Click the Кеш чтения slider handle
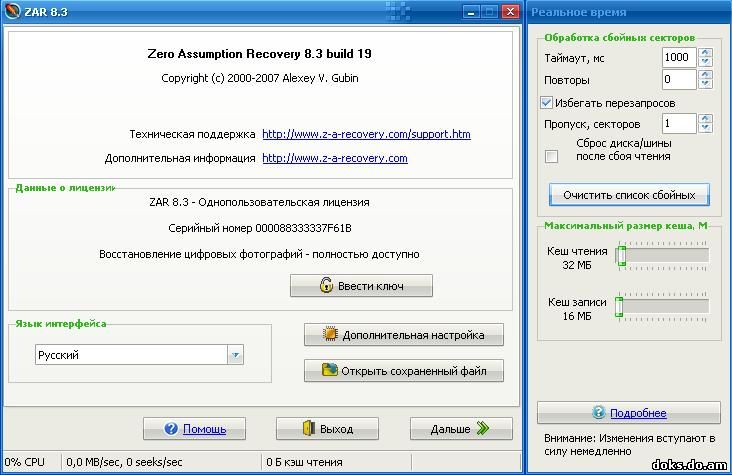Image resolution: width=732 pixels, height=475 pixels. point(621,255)
